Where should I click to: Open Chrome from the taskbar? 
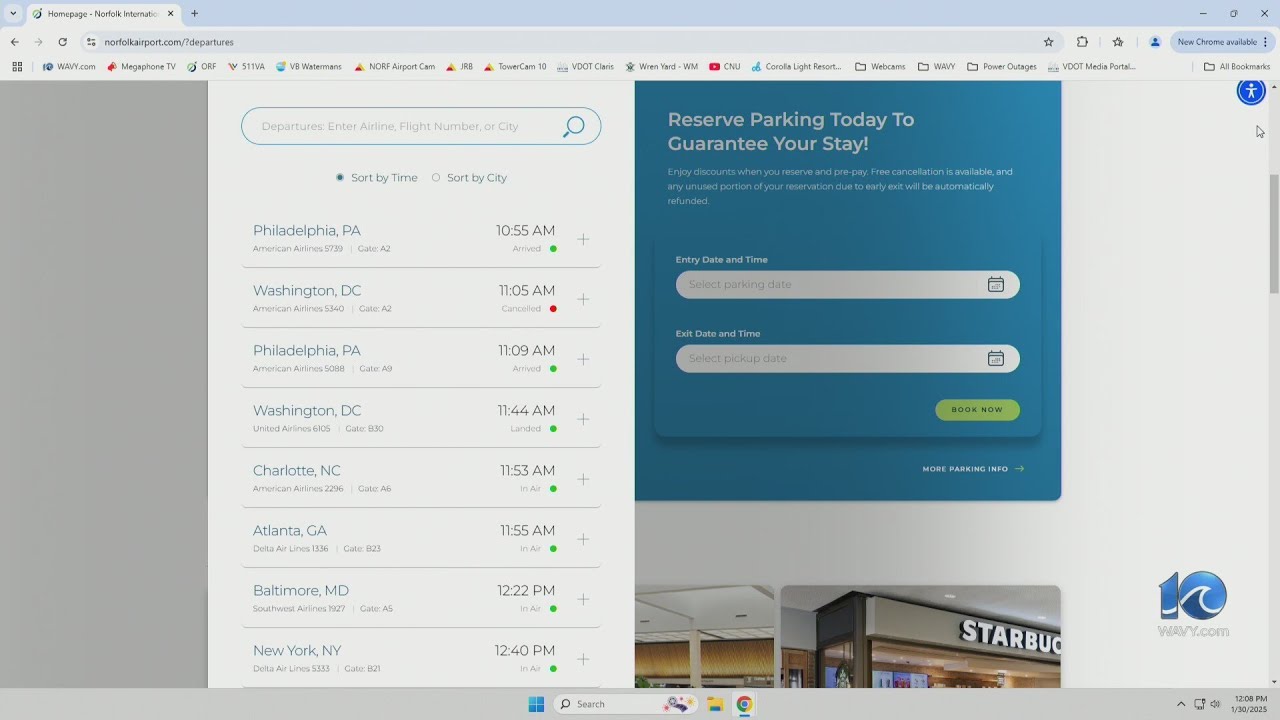pos(744,704)
